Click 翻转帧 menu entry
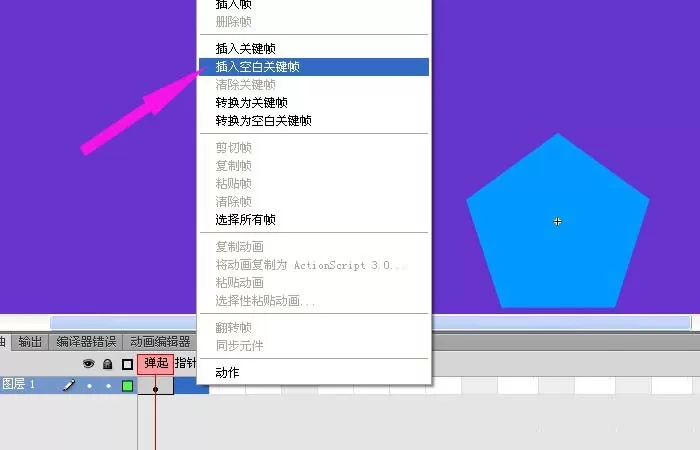The height and width of the screenshot is (450, 700). tap(314, 328)
